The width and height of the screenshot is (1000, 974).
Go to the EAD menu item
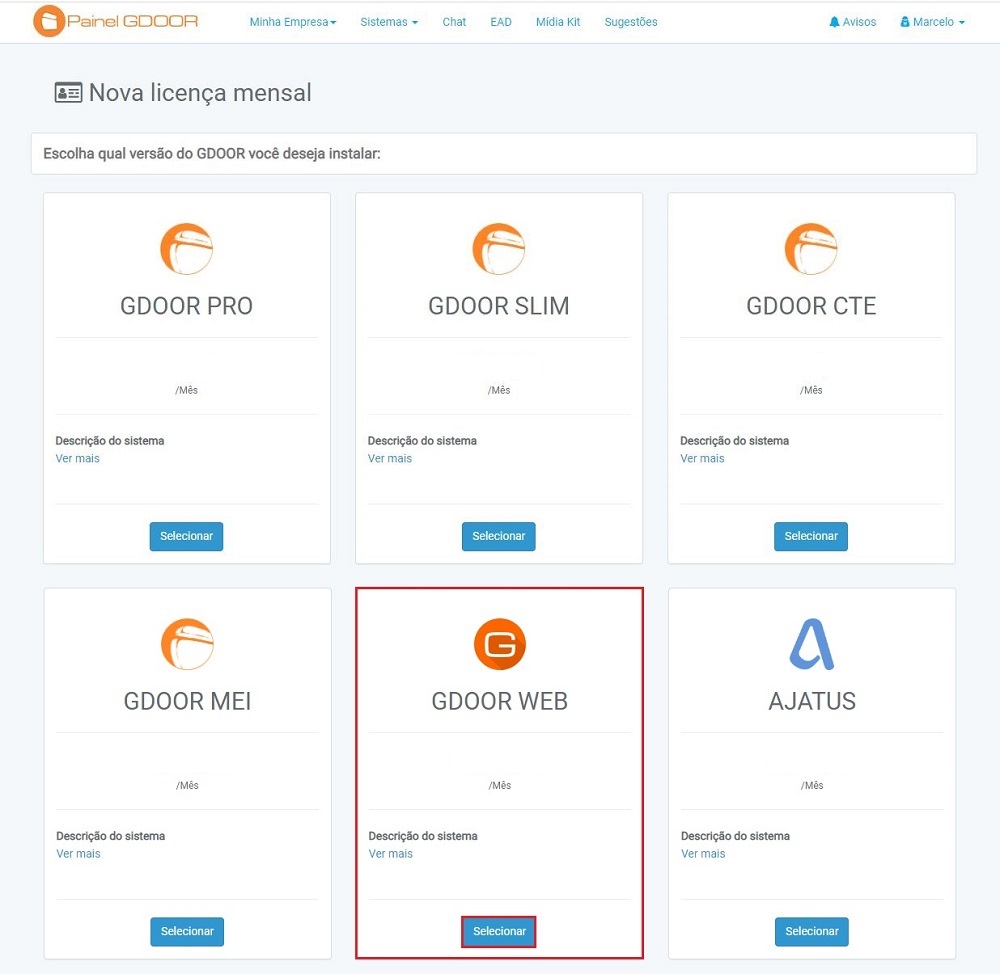(x=501, y=22)
